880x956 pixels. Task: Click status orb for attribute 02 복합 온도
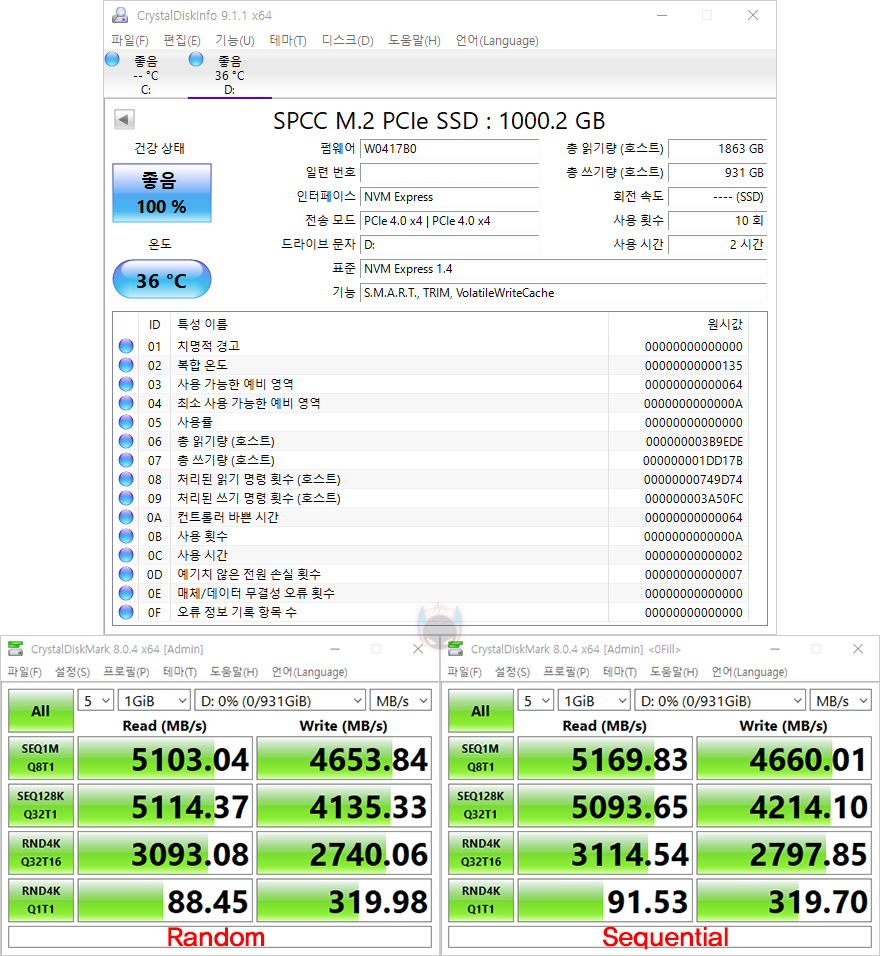pyautogui.click(x=126, y=365)
